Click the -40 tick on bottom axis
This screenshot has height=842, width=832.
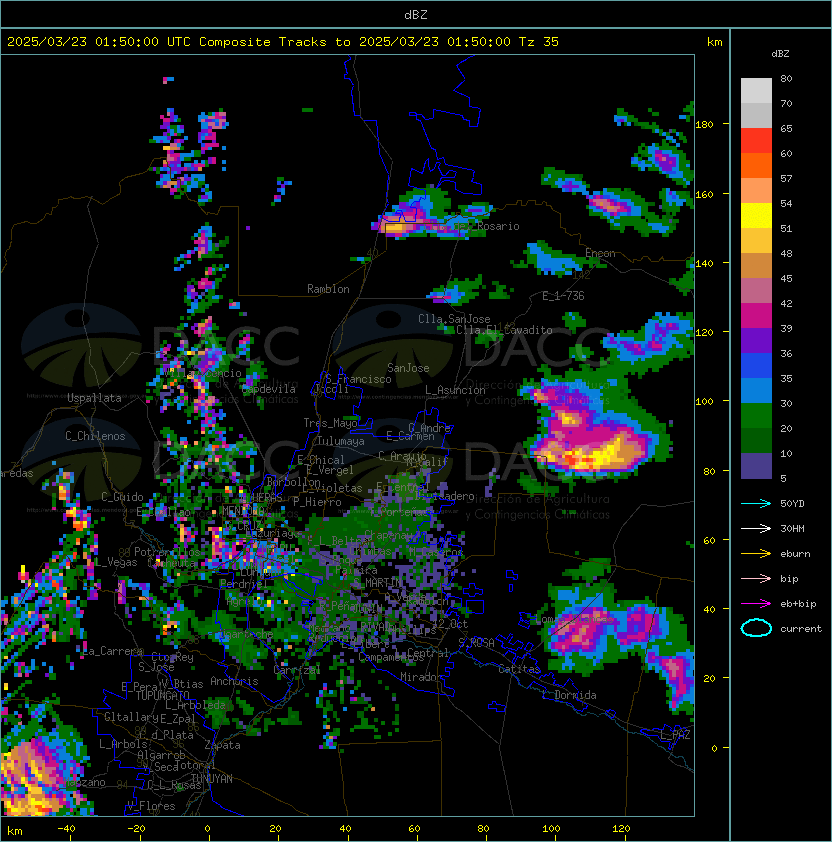(66, 829)
